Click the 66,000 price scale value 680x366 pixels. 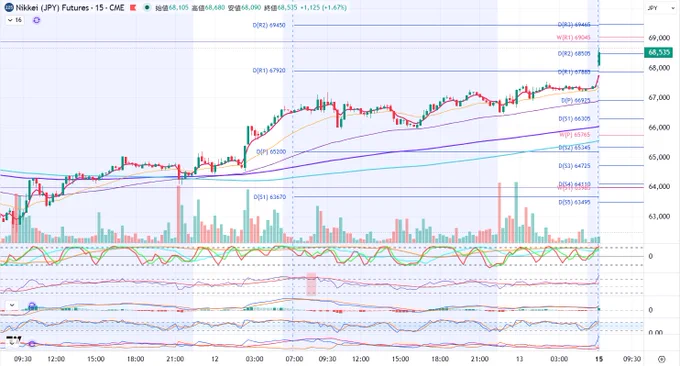click(x=659, y=127)
